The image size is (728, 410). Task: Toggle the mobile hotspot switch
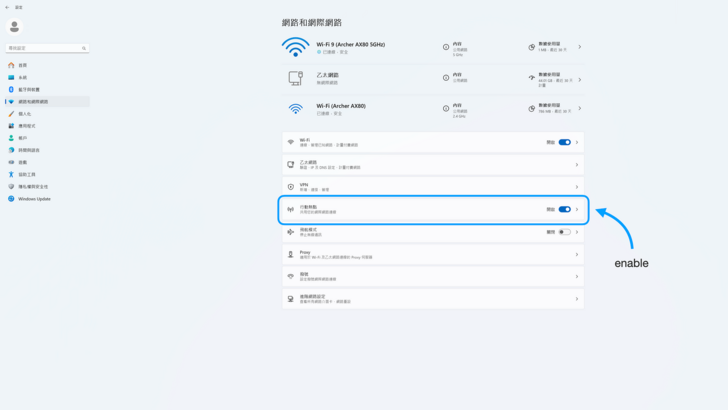click(x=564, y=209)
